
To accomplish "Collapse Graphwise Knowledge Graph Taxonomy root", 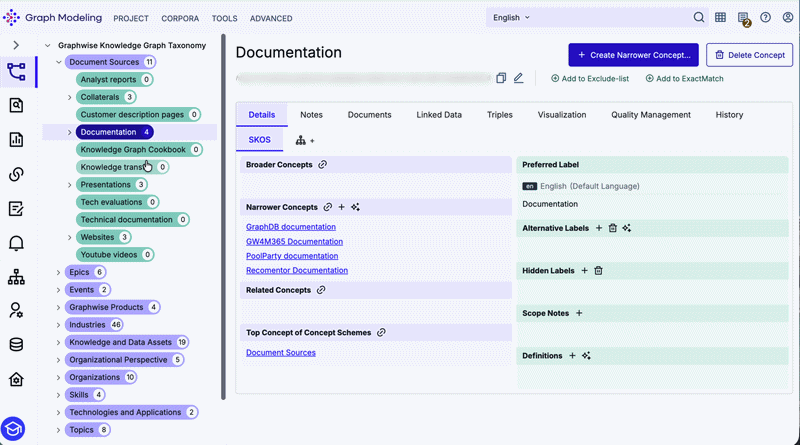I will coord(47,45).
